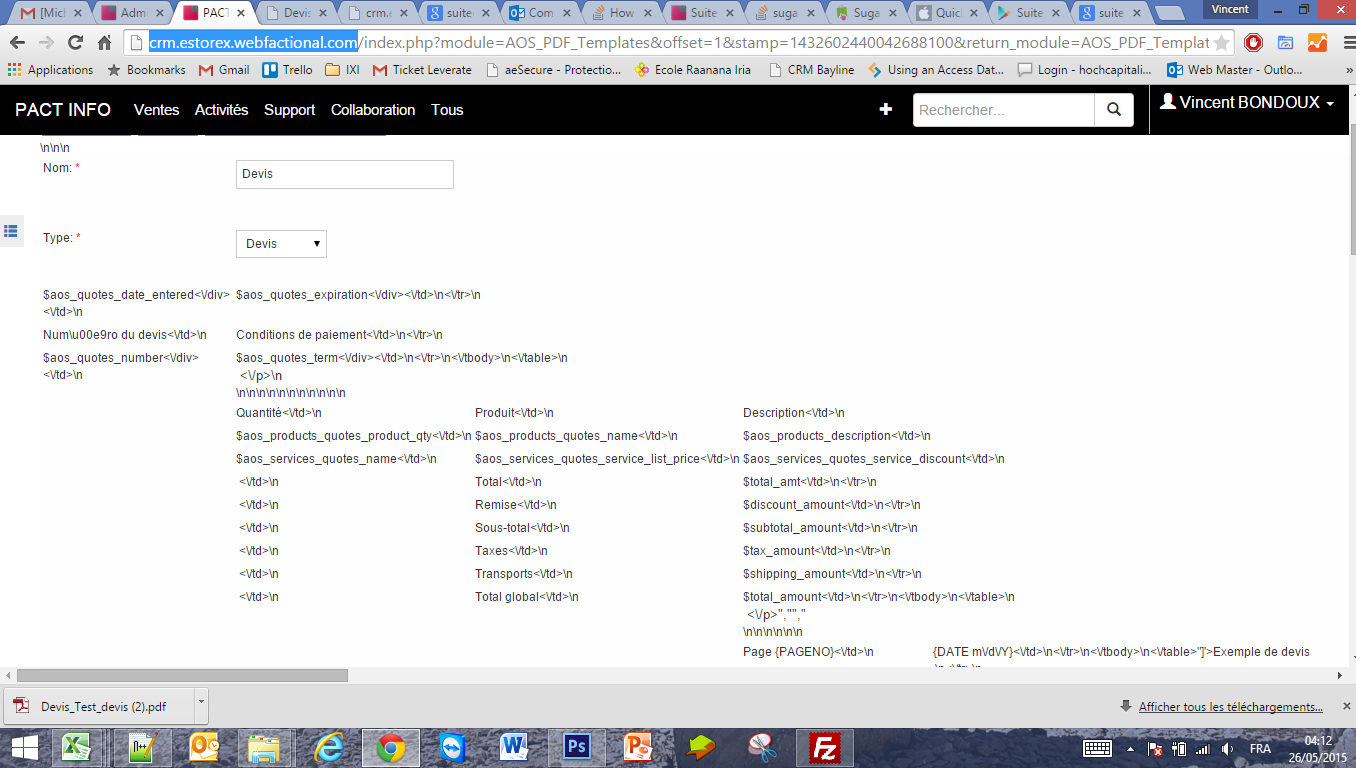This screenshot has width=1356, height=768.
Task: Open the CRM Bayline bookmark
Action: coord(811,70)
